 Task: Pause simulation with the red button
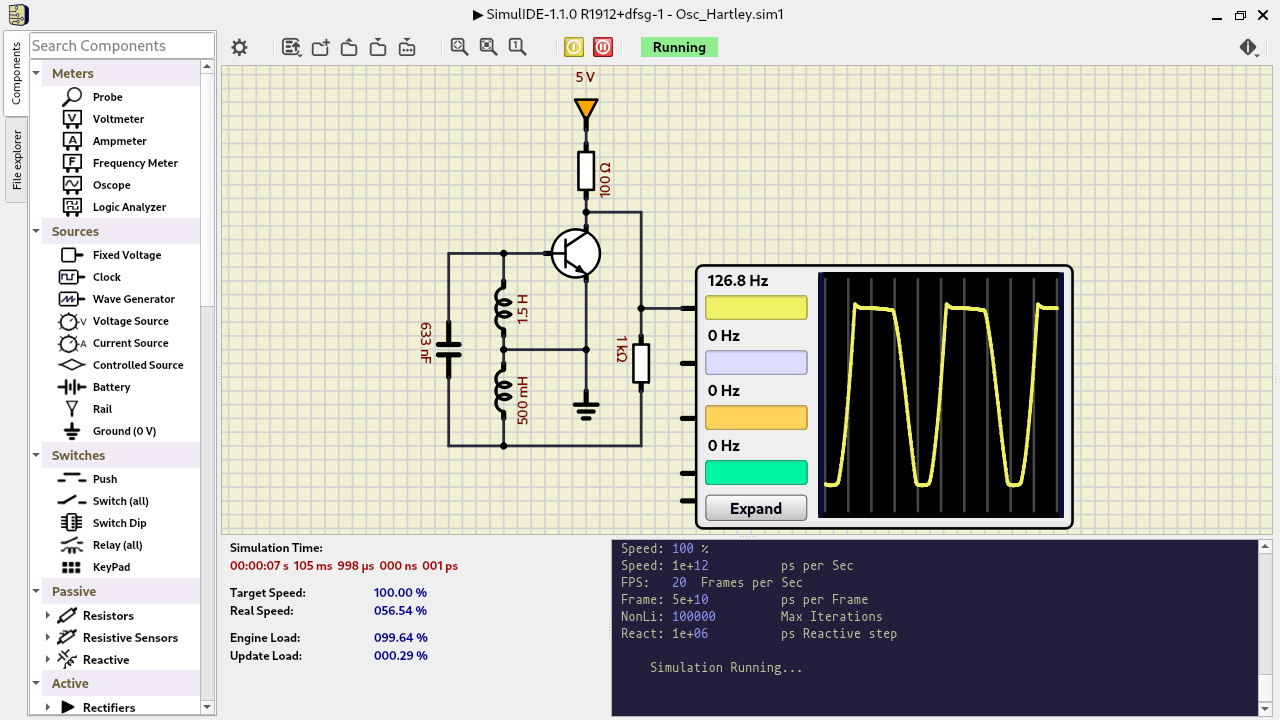[603, 47]
